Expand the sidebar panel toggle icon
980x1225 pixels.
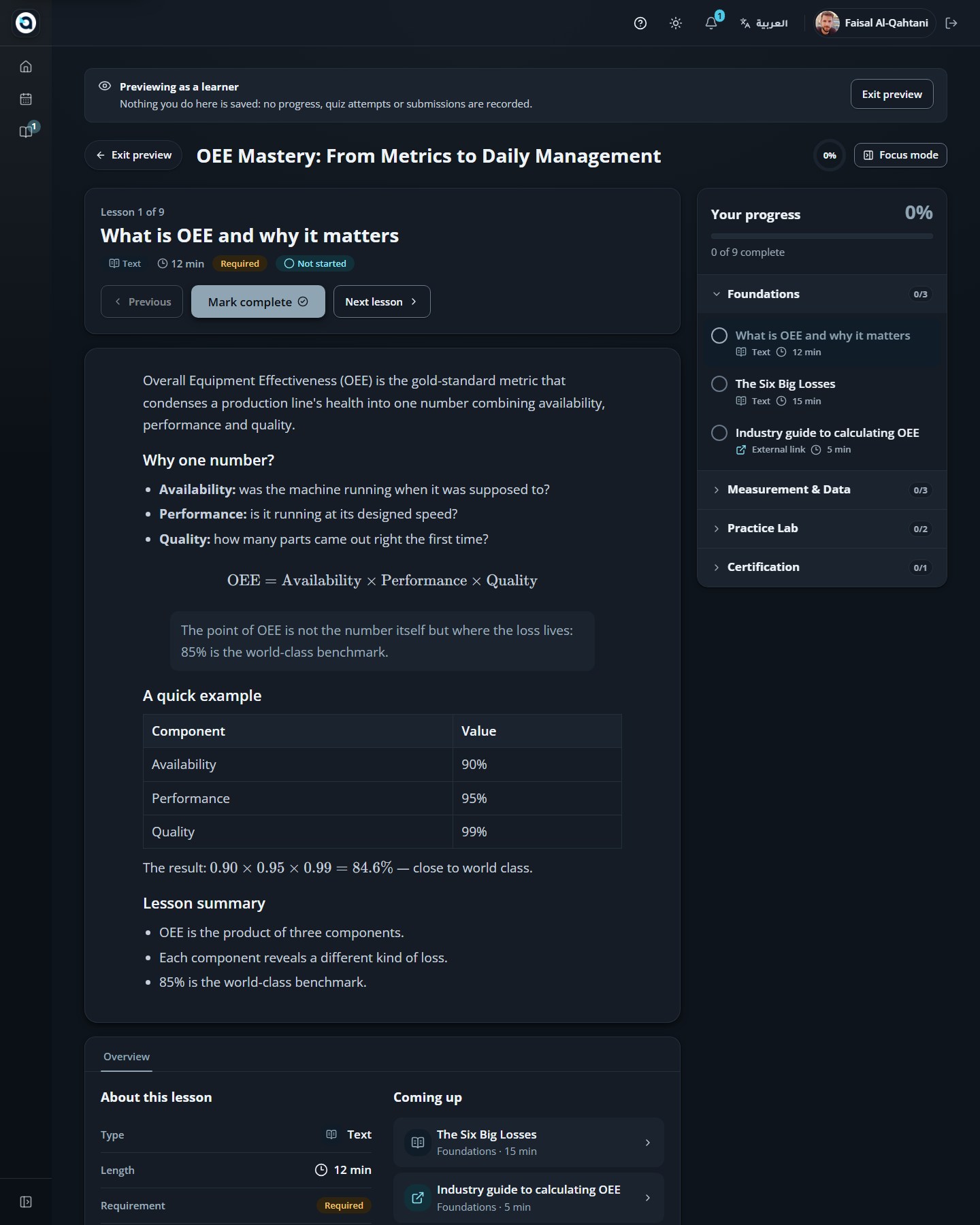point(26,1202)
